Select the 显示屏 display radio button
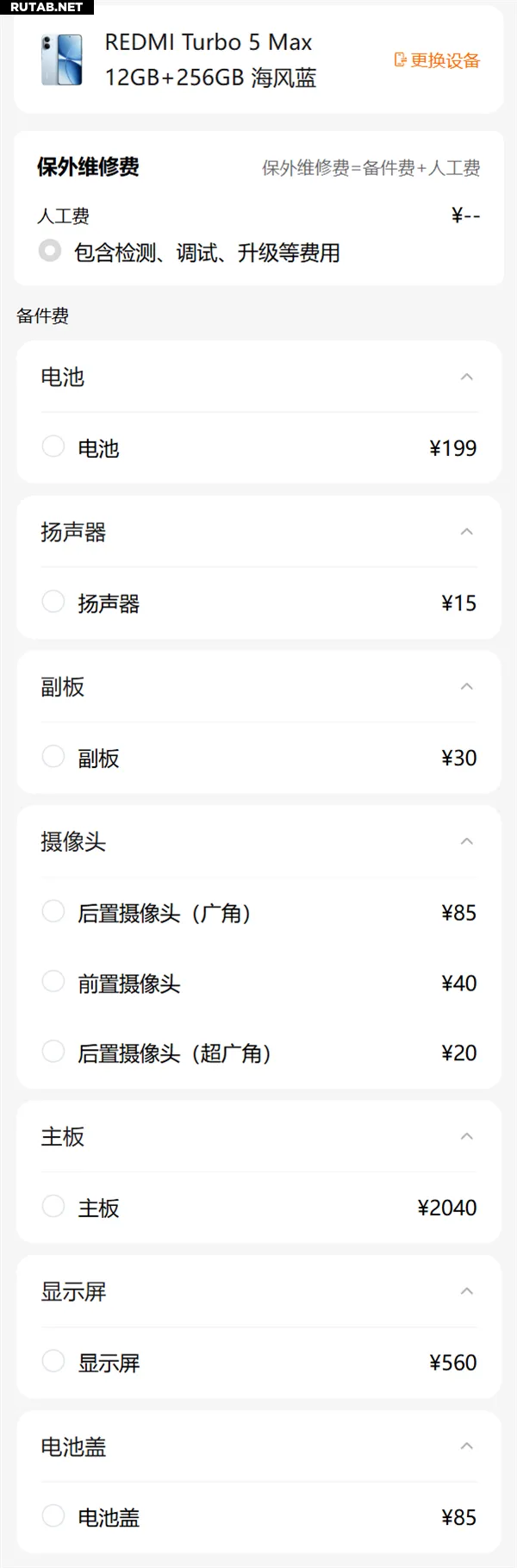Viewport: 517px width, 1568px height. click(53, 1361)
